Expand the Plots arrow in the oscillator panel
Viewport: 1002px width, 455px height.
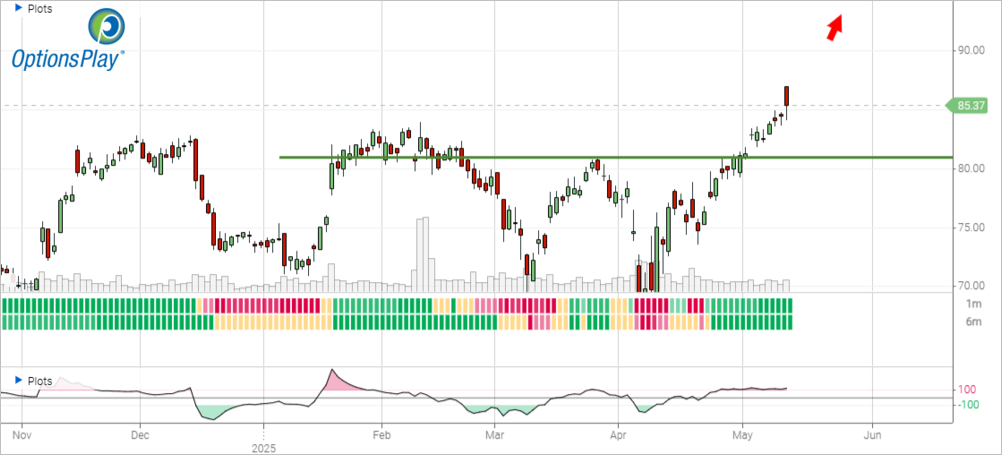pos(17,381)
